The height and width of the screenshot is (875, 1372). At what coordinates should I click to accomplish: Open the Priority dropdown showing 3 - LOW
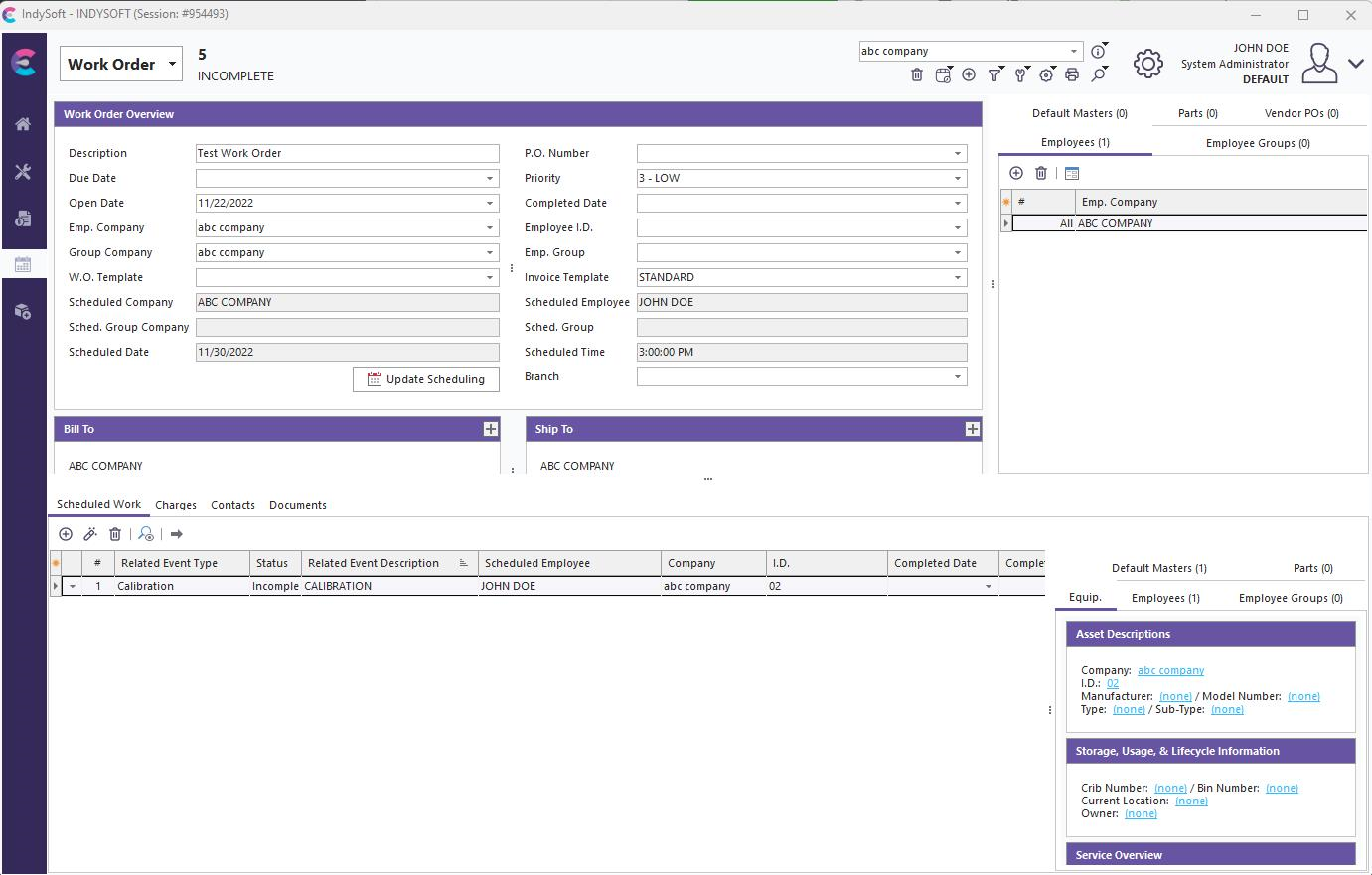[x=958, y=179]
